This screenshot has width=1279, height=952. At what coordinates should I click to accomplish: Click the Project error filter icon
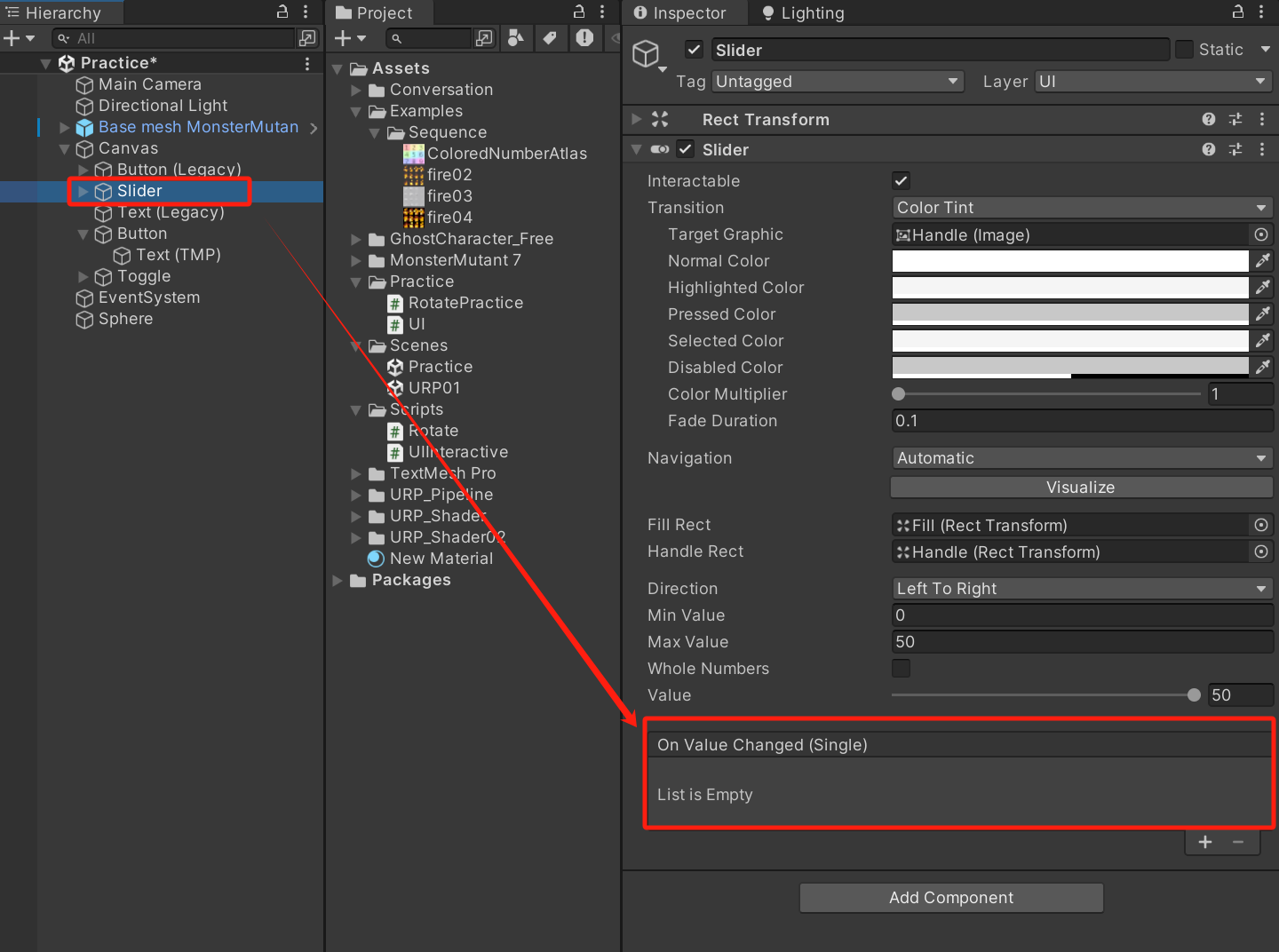coord(584,37)
